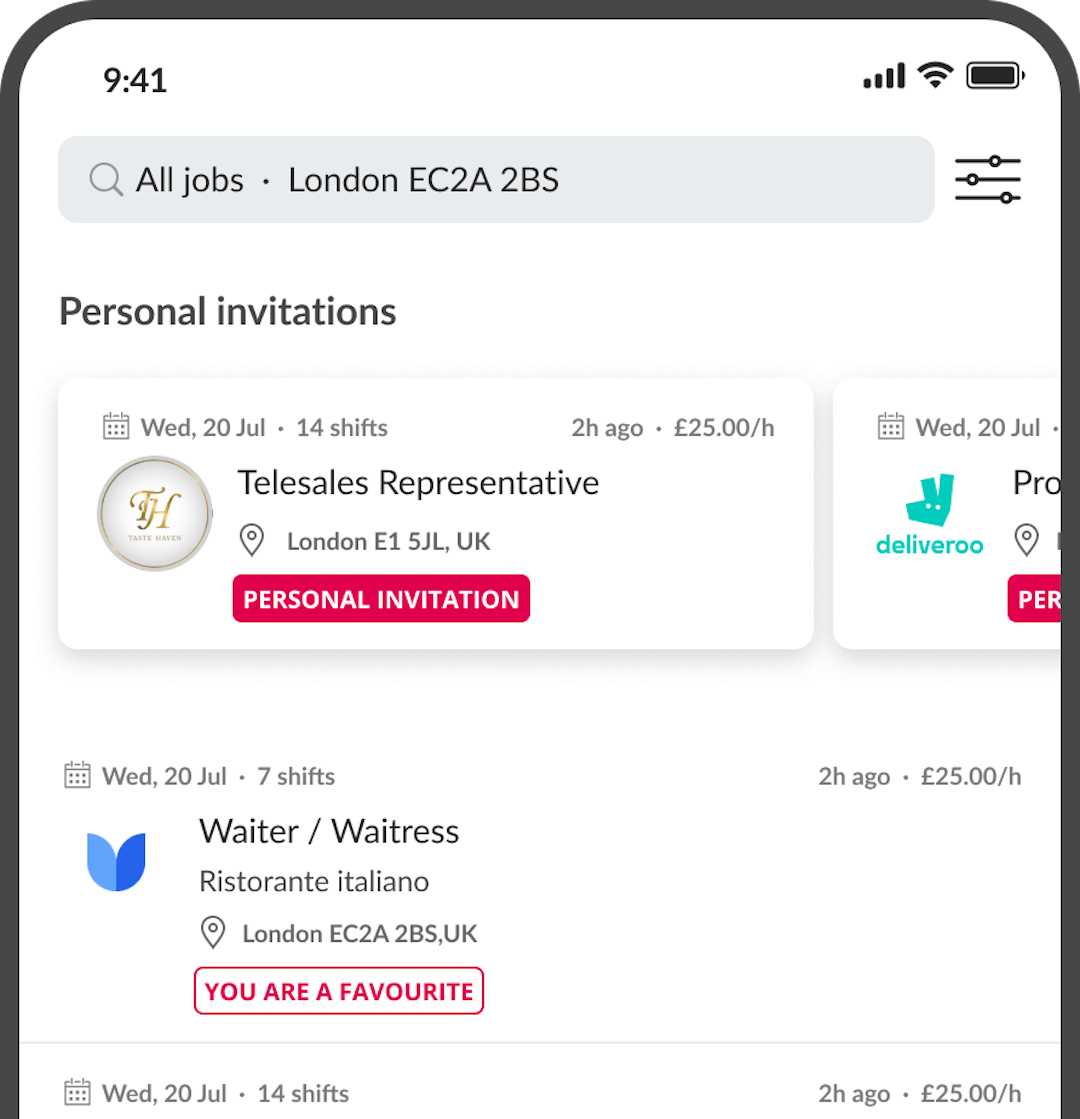Tap the search magnifier icon
The height and width of the screenshot is (1119, 1080).
click(105, 180)
